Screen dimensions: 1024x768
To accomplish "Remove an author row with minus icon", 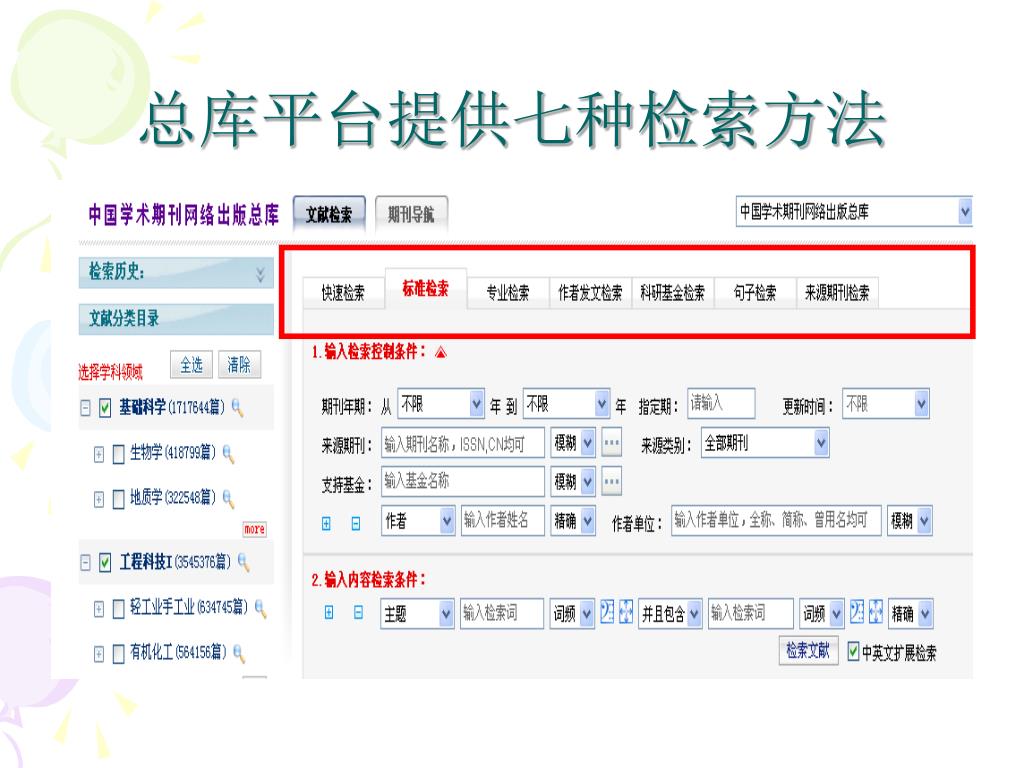I will (x=356, y=523).
